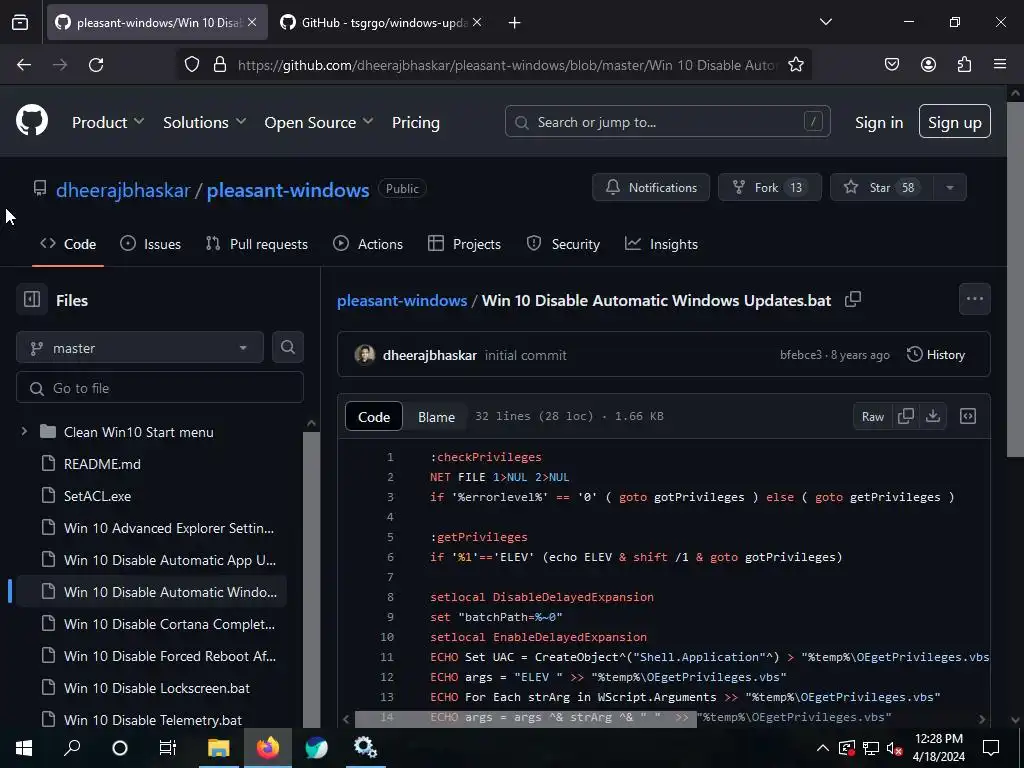
Task: Expand the Solutions menu
Action: coord(204,122)
